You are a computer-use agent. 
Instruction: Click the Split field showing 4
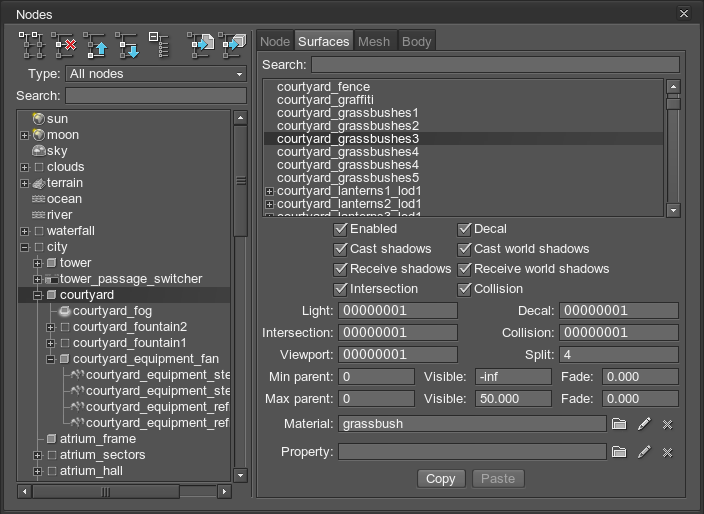point(619,355)
